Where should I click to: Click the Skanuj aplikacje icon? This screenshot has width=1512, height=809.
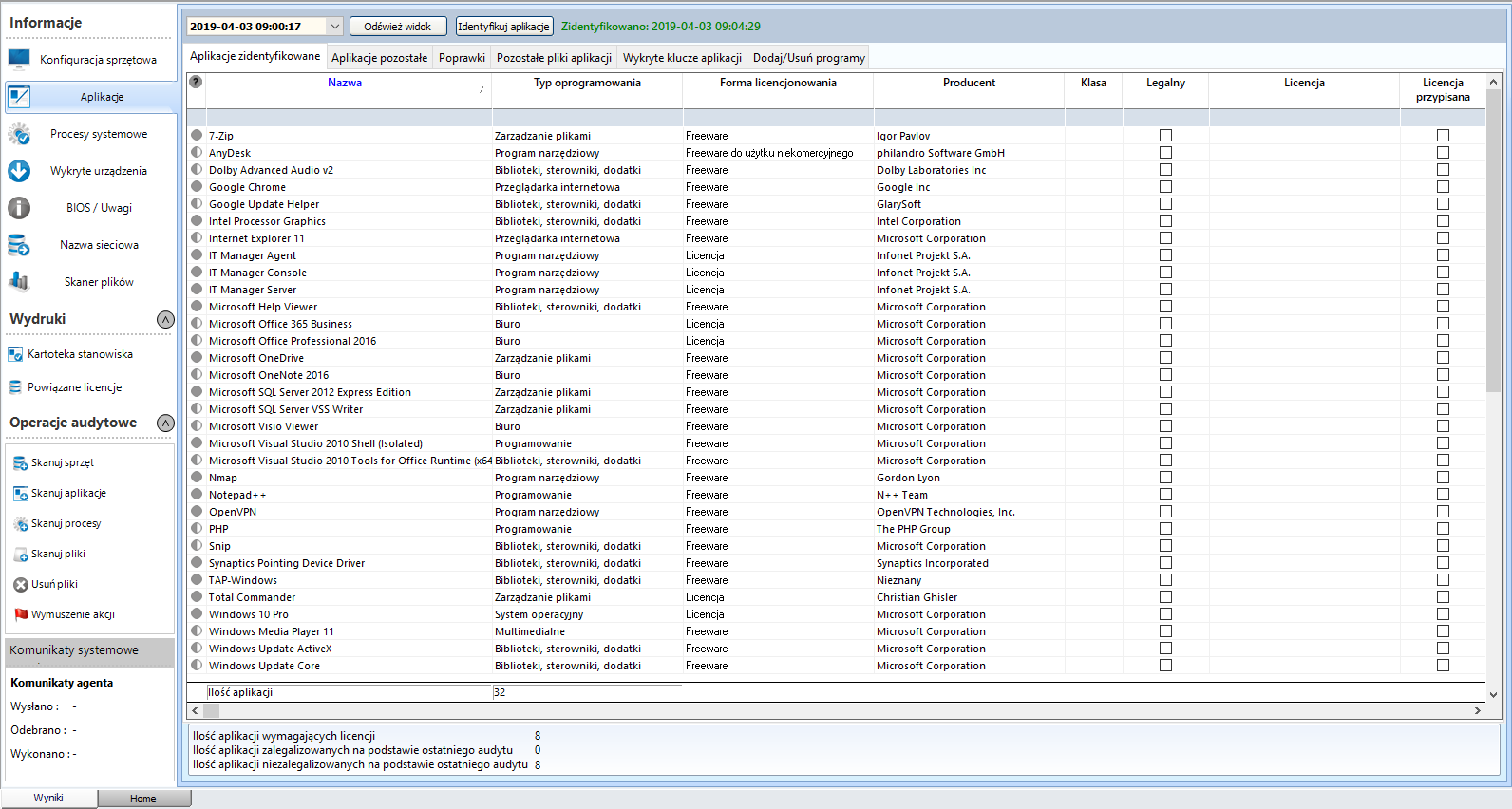[21, 494]
